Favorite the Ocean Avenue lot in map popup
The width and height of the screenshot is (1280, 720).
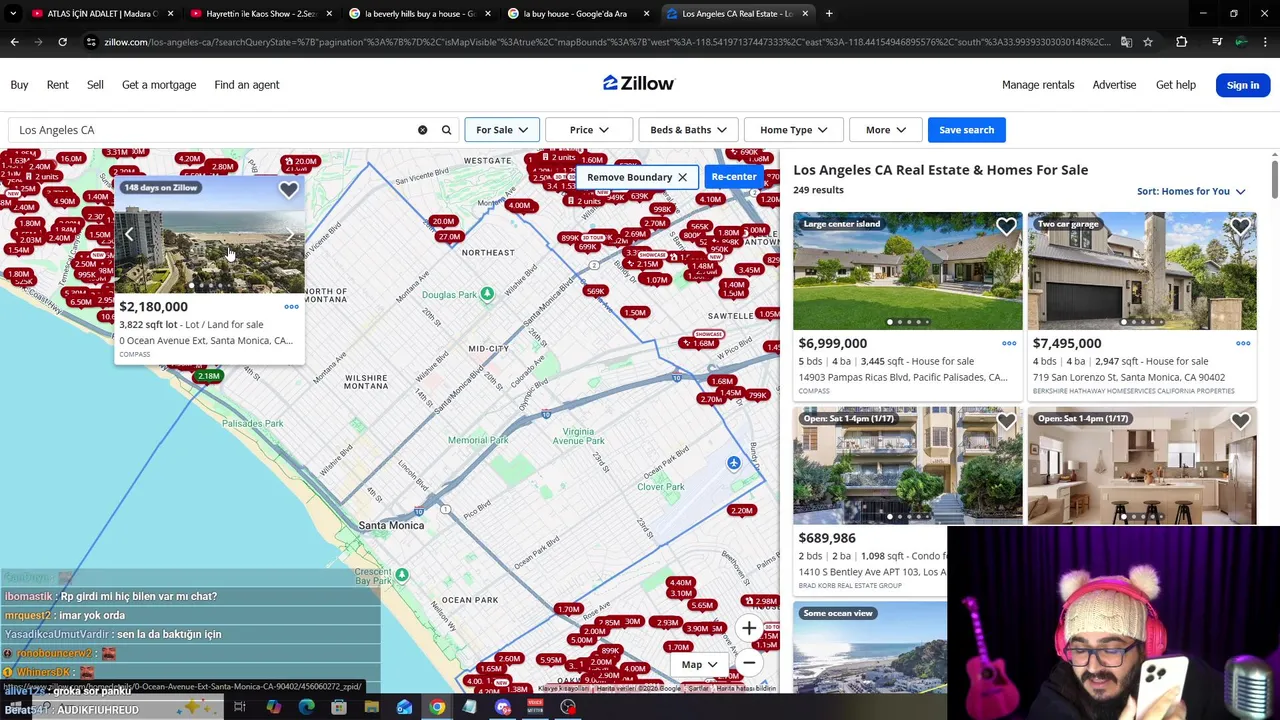[288, 190]
